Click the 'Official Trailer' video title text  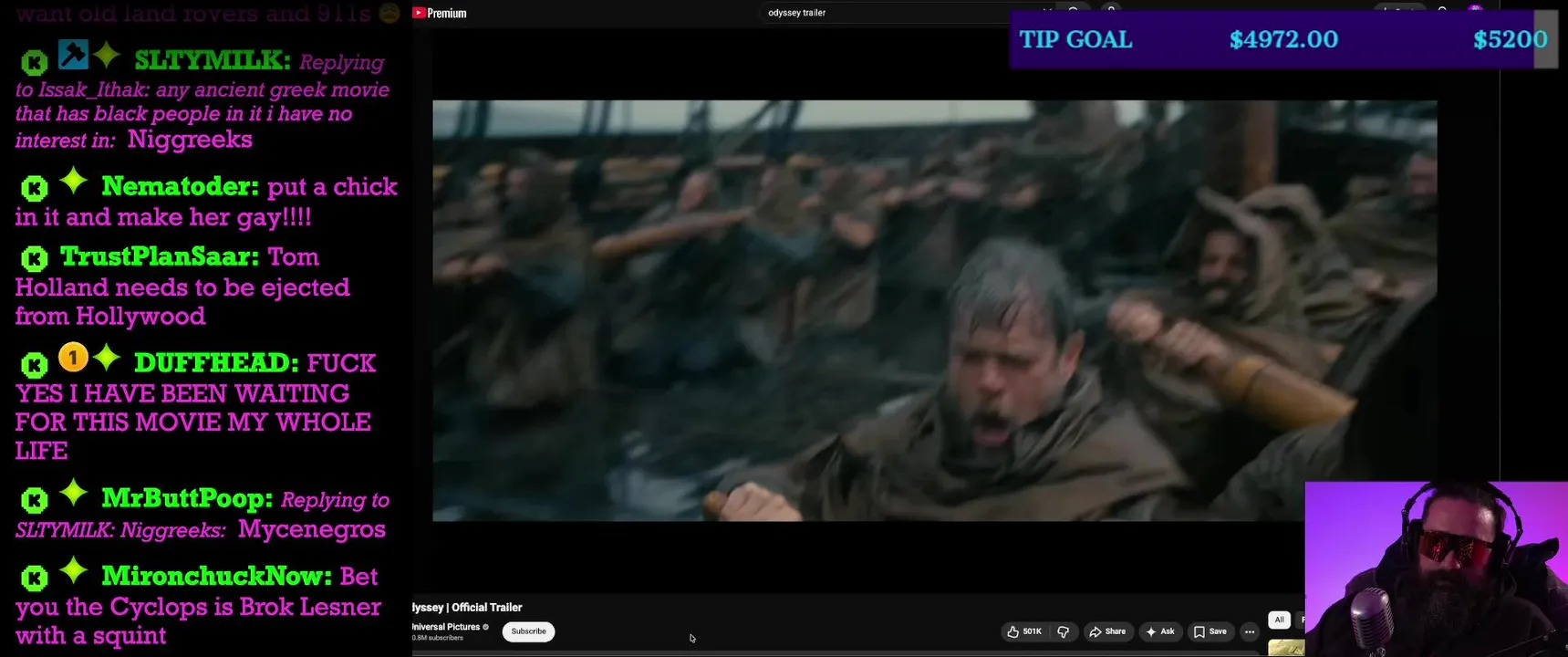[x=487, y=607]
